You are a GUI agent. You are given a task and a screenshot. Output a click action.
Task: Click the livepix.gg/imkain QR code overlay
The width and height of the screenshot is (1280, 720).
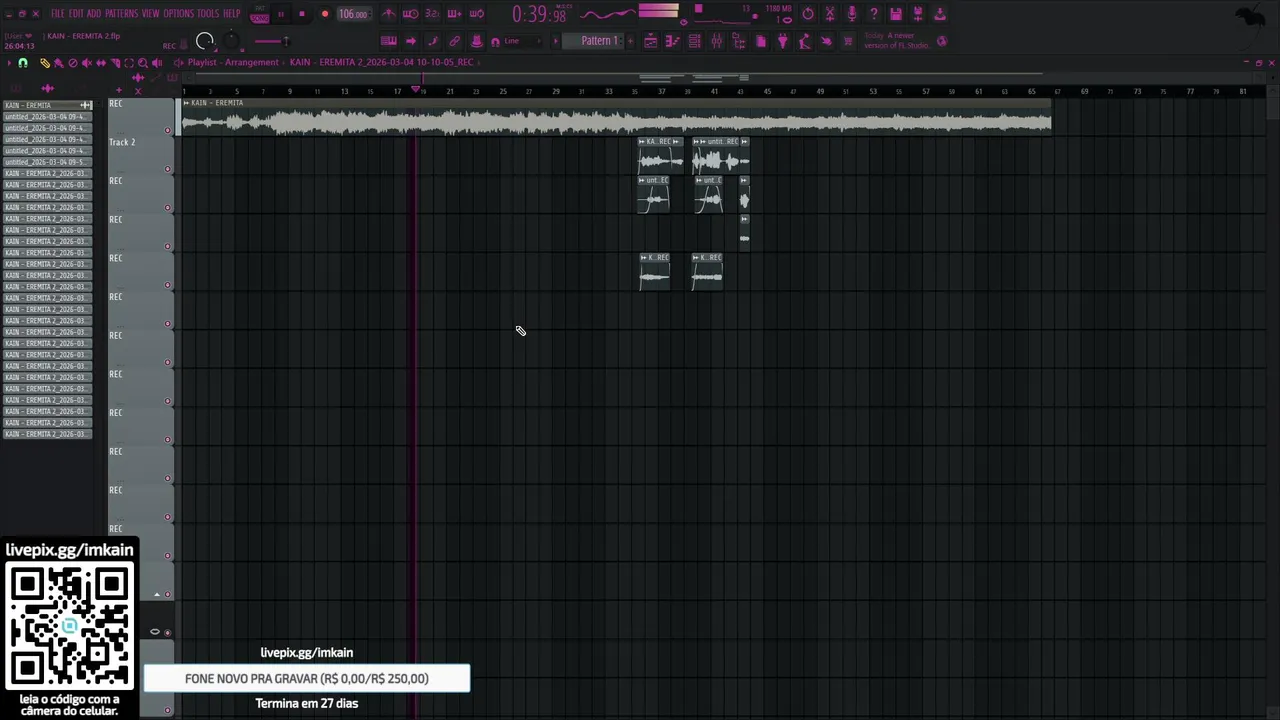pos(69,626)
